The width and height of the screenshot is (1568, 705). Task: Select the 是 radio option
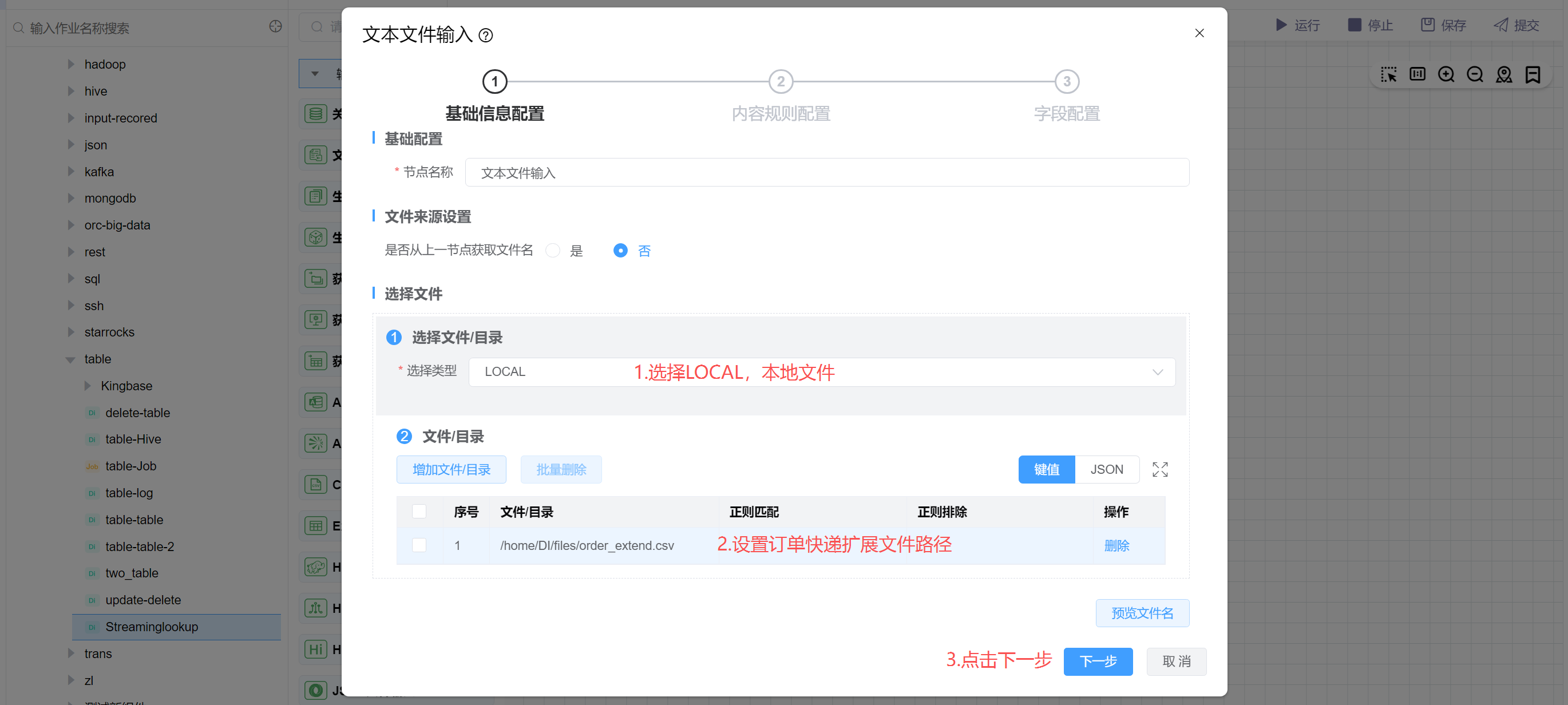553,251
